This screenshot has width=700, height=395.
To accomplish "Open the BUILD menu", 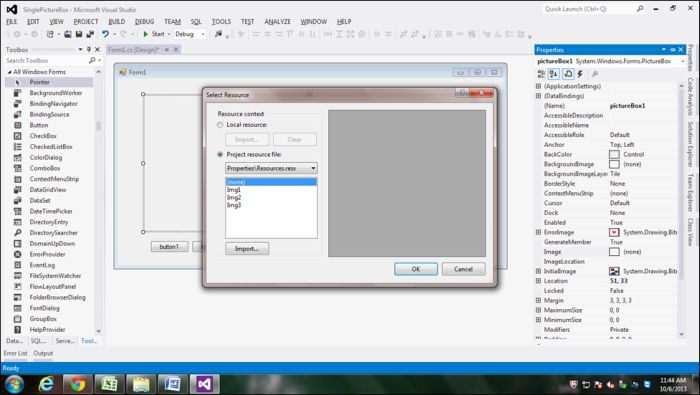I will (117, 21).
